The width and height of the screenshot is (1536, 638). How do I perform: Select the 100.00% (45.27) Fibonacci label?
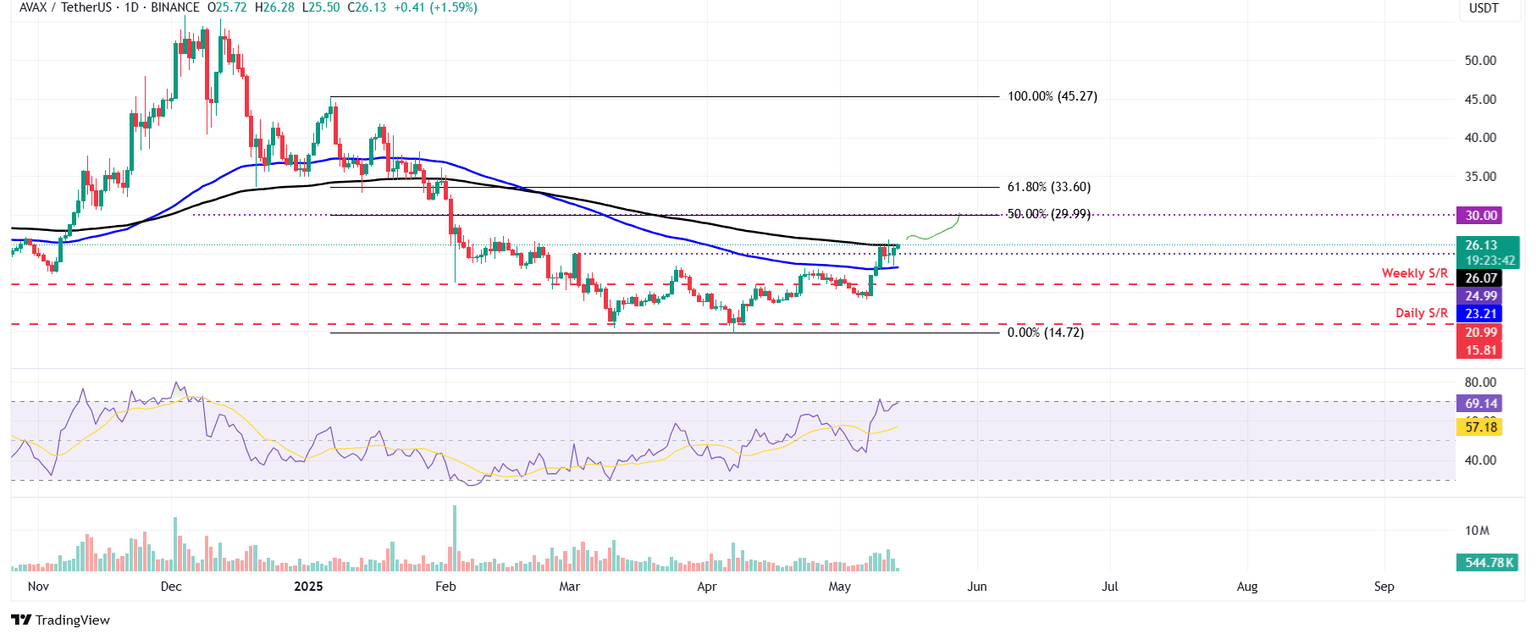[x=1051, y=97]
